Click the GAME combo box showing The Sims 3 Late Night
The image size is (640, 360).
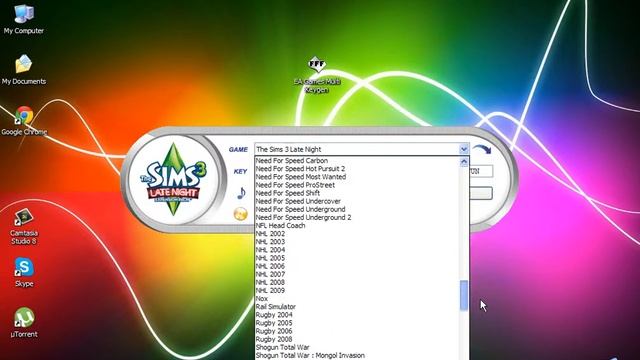(362, 149)
